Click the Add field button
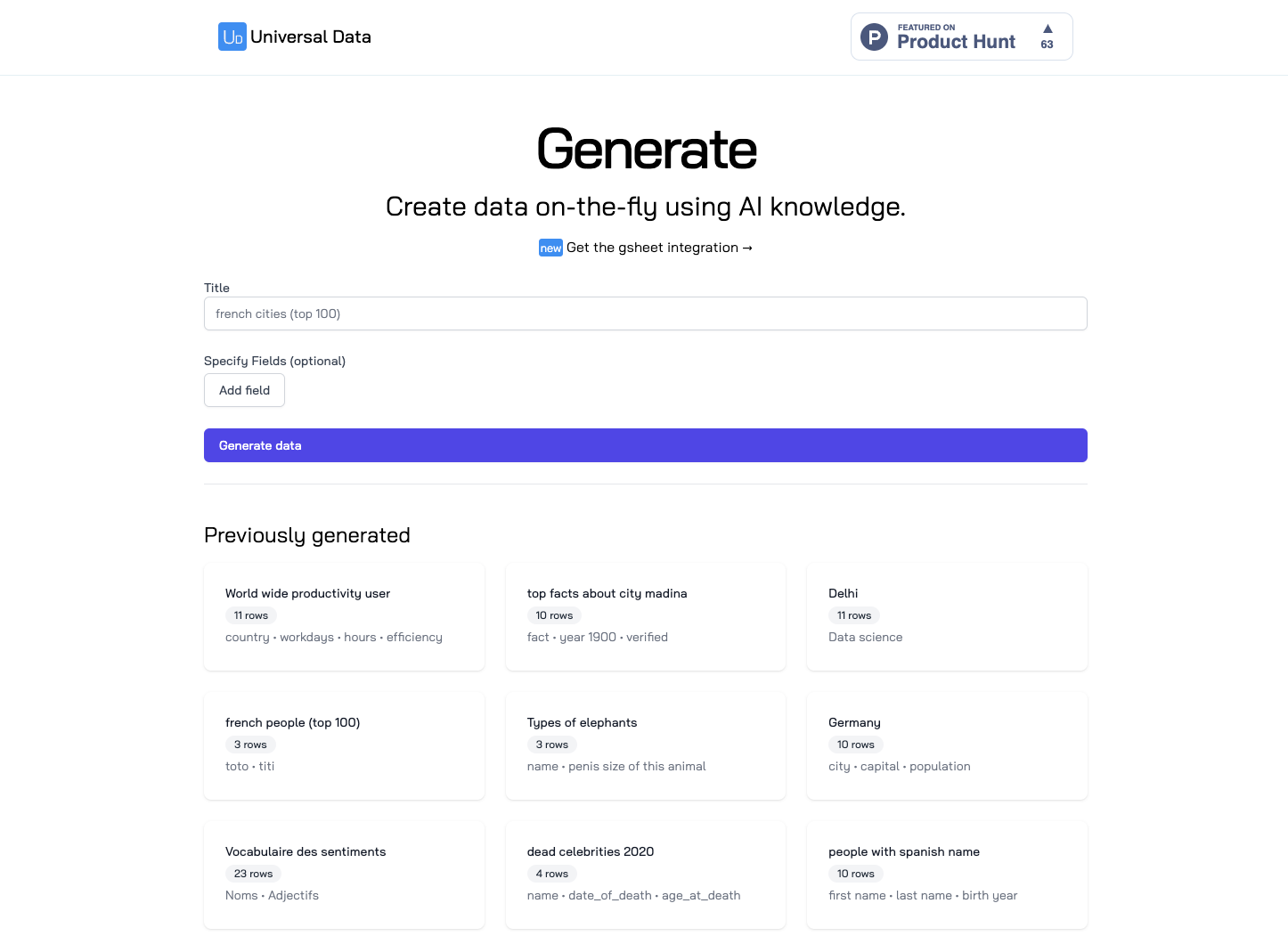Viewport: 1288px width, 936px height. point(244,390)
